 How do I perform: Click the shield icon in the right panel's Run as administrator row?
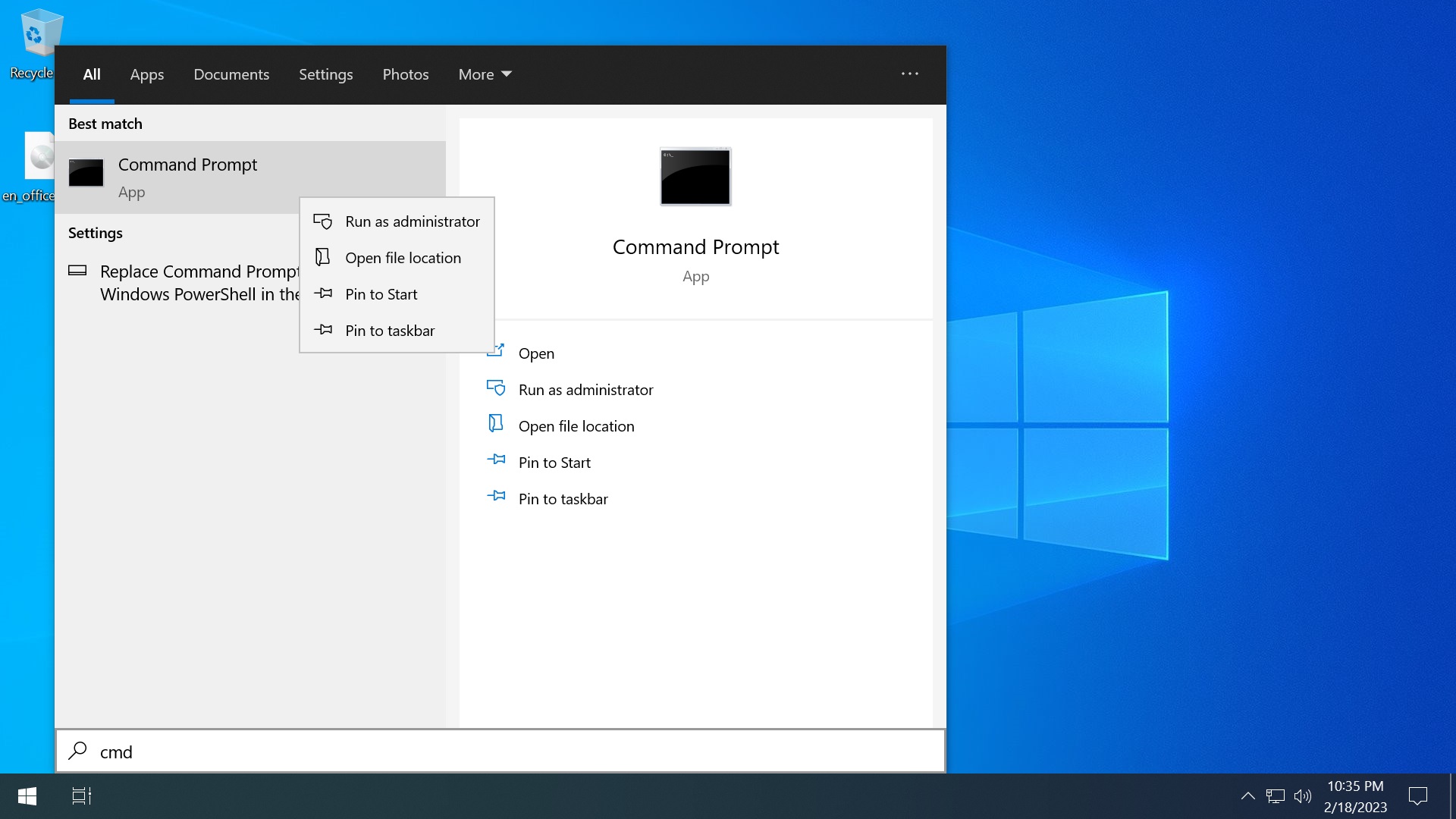click(x=496, y=389)
